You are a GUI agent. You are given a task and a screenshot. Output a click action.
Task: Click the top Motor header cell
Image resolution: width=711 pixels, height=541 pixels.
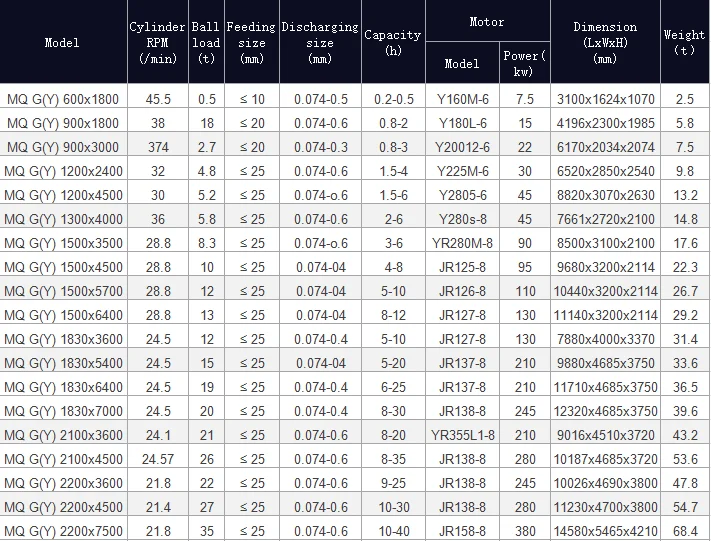(488, 21)
